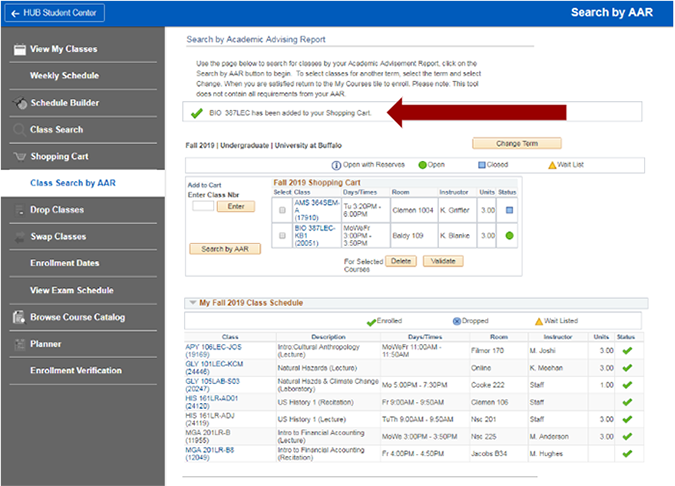The width and height of the screenshot is (675, 486).
Task: Click the Browse Course Catalog icon
Action: pos(19,318)
